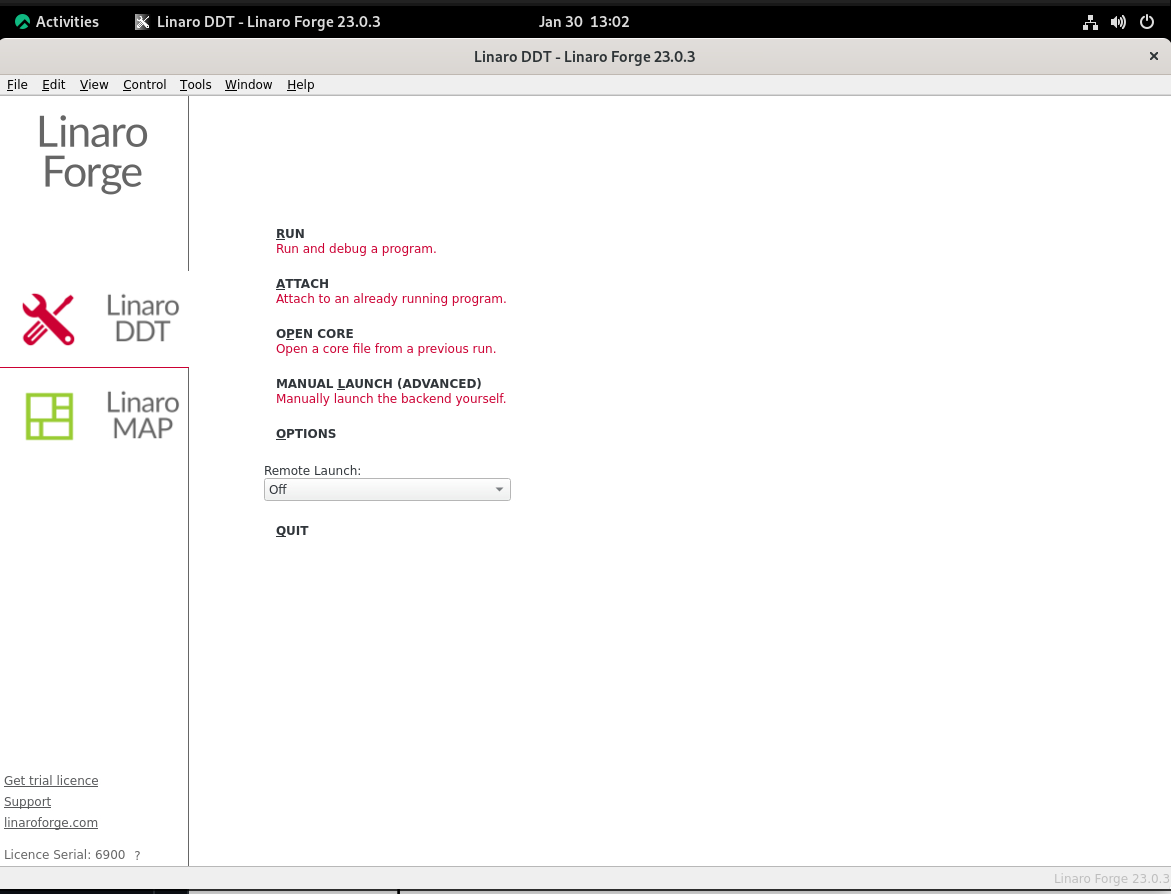Open the View menu

coord(94,84)
